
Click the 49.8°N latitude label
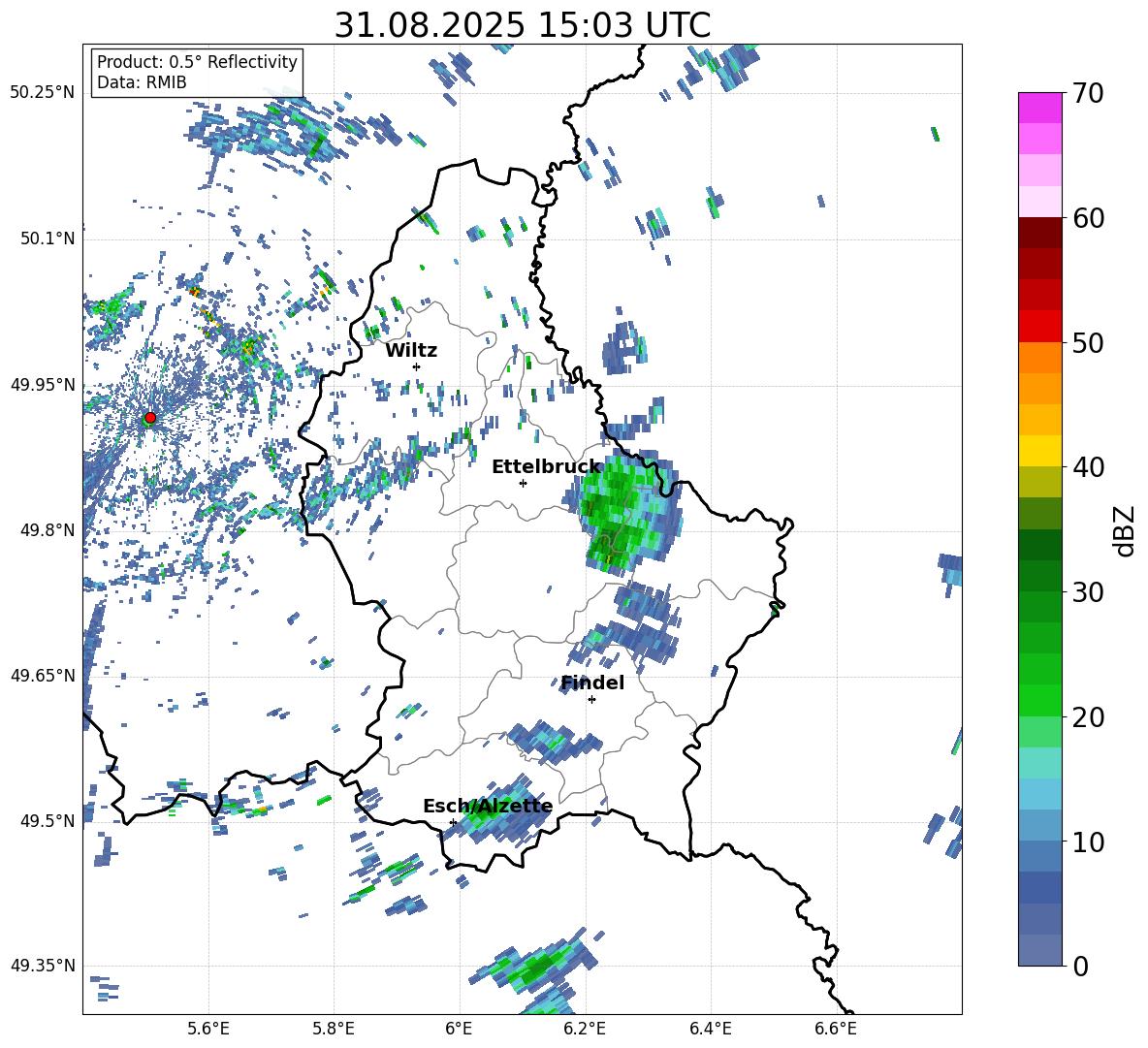[x=48, y=530]
